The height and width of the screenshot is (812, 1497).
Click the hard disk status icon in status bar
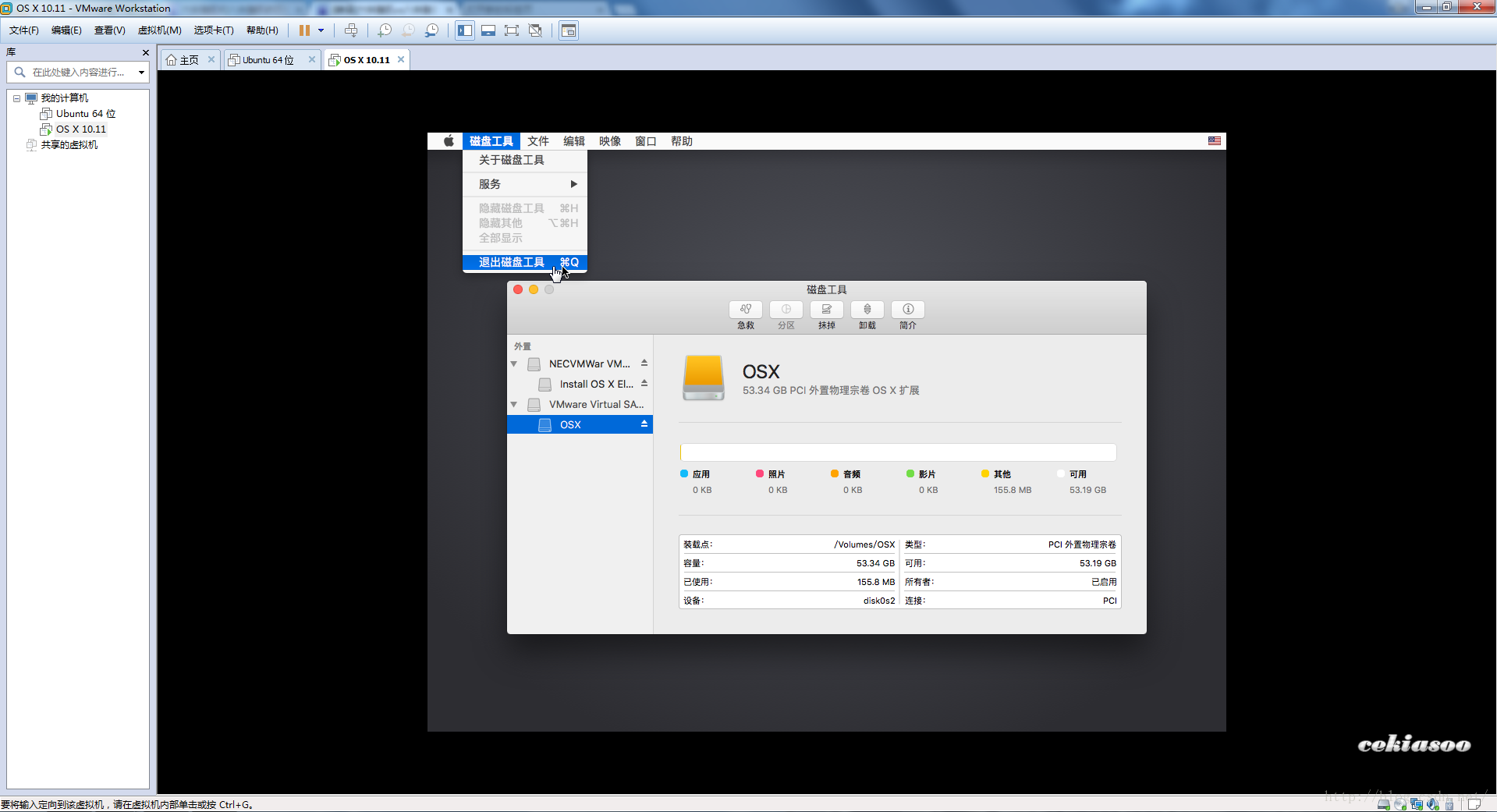pos(1383,804)
